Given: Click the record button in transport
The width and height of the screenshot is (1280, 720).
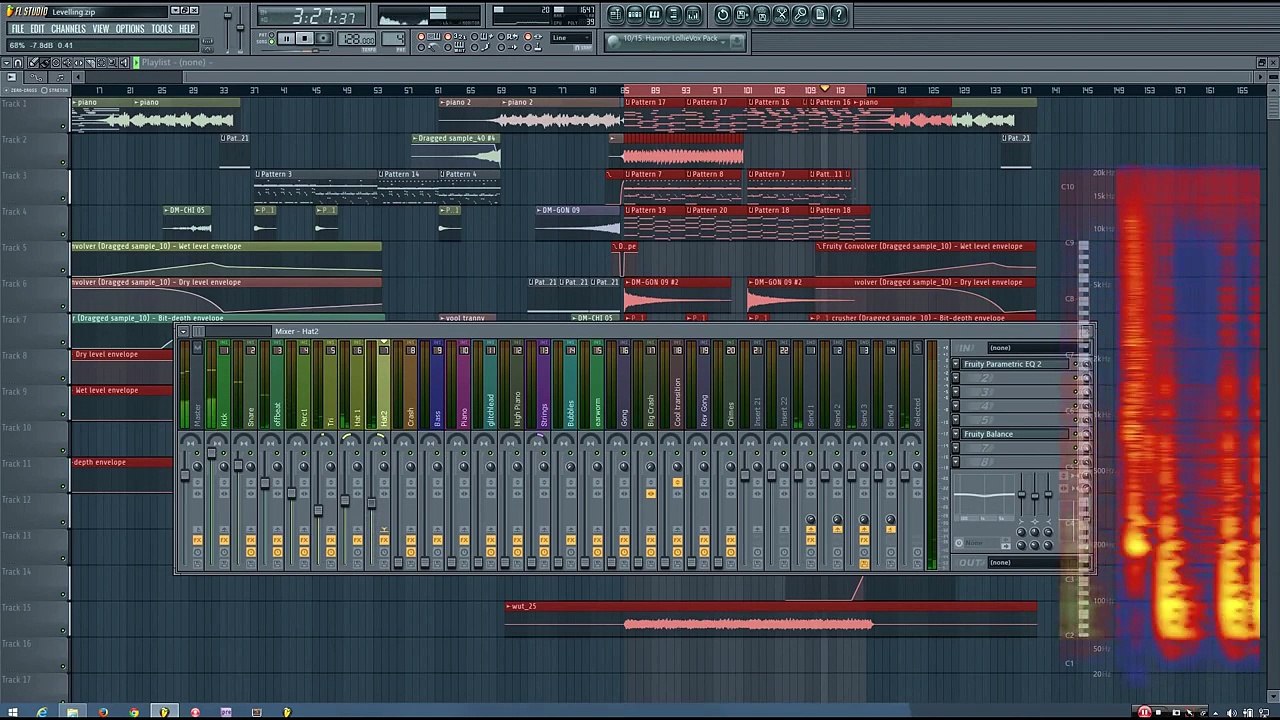Looking at the screenshot, I should click(x=323, y=38).
